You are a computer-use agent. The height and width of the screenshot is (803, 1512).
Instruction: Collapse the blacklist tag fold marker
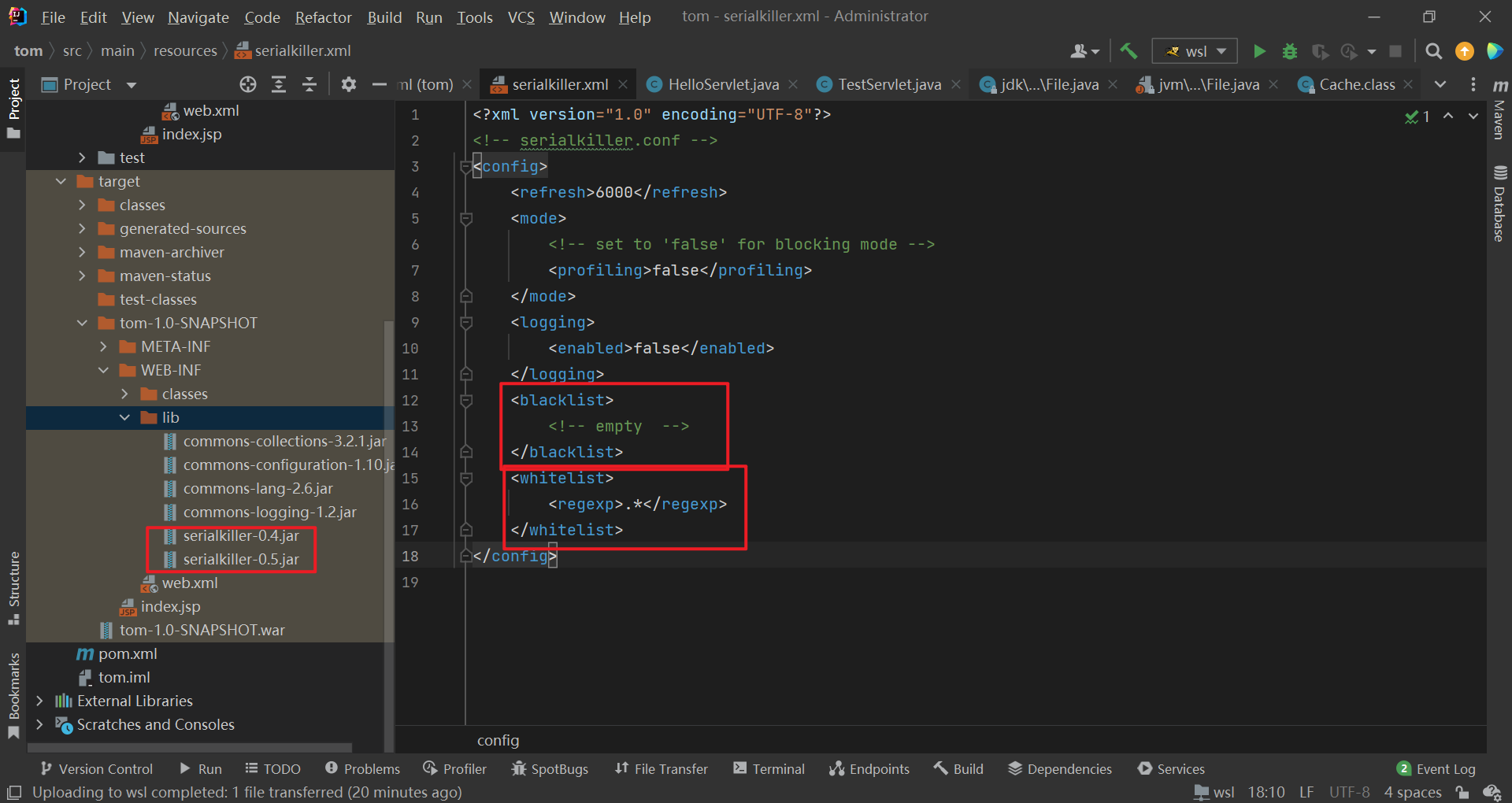pos(466,400)
